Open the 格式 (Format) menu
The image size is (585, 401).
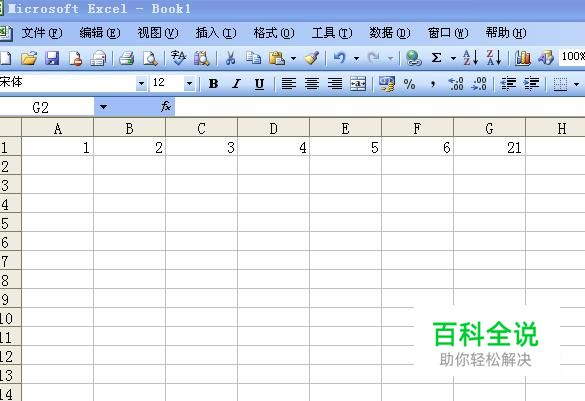(274, 33)
